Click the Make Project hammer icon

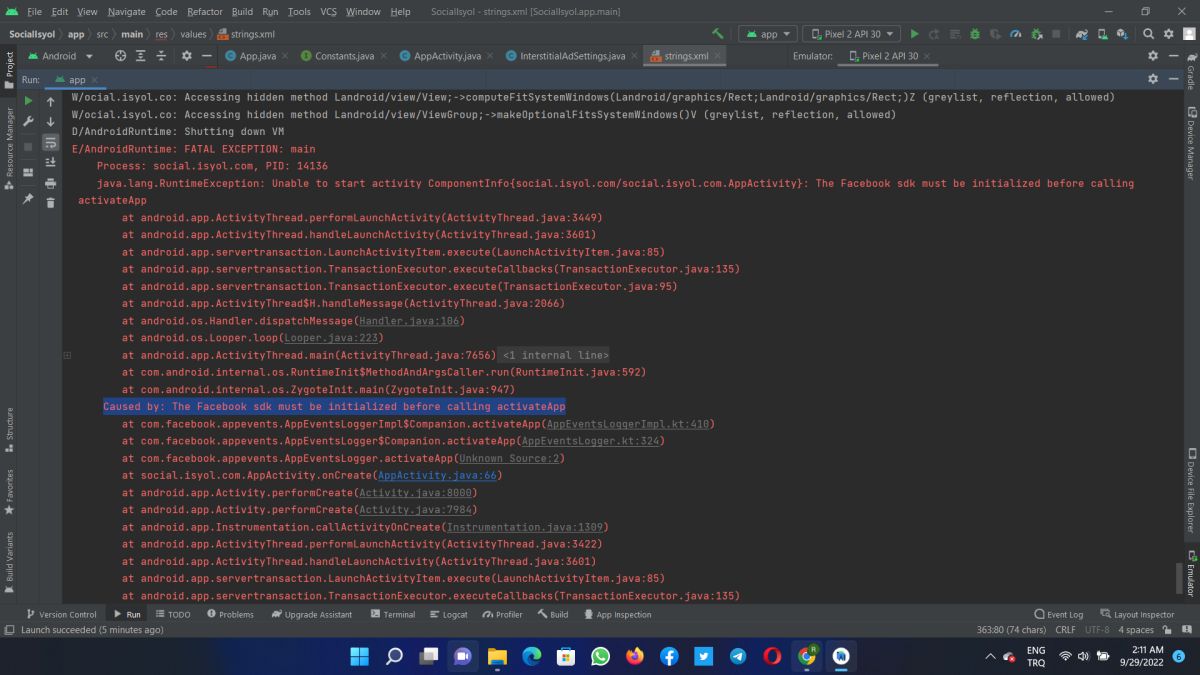(x=717, y=34)
